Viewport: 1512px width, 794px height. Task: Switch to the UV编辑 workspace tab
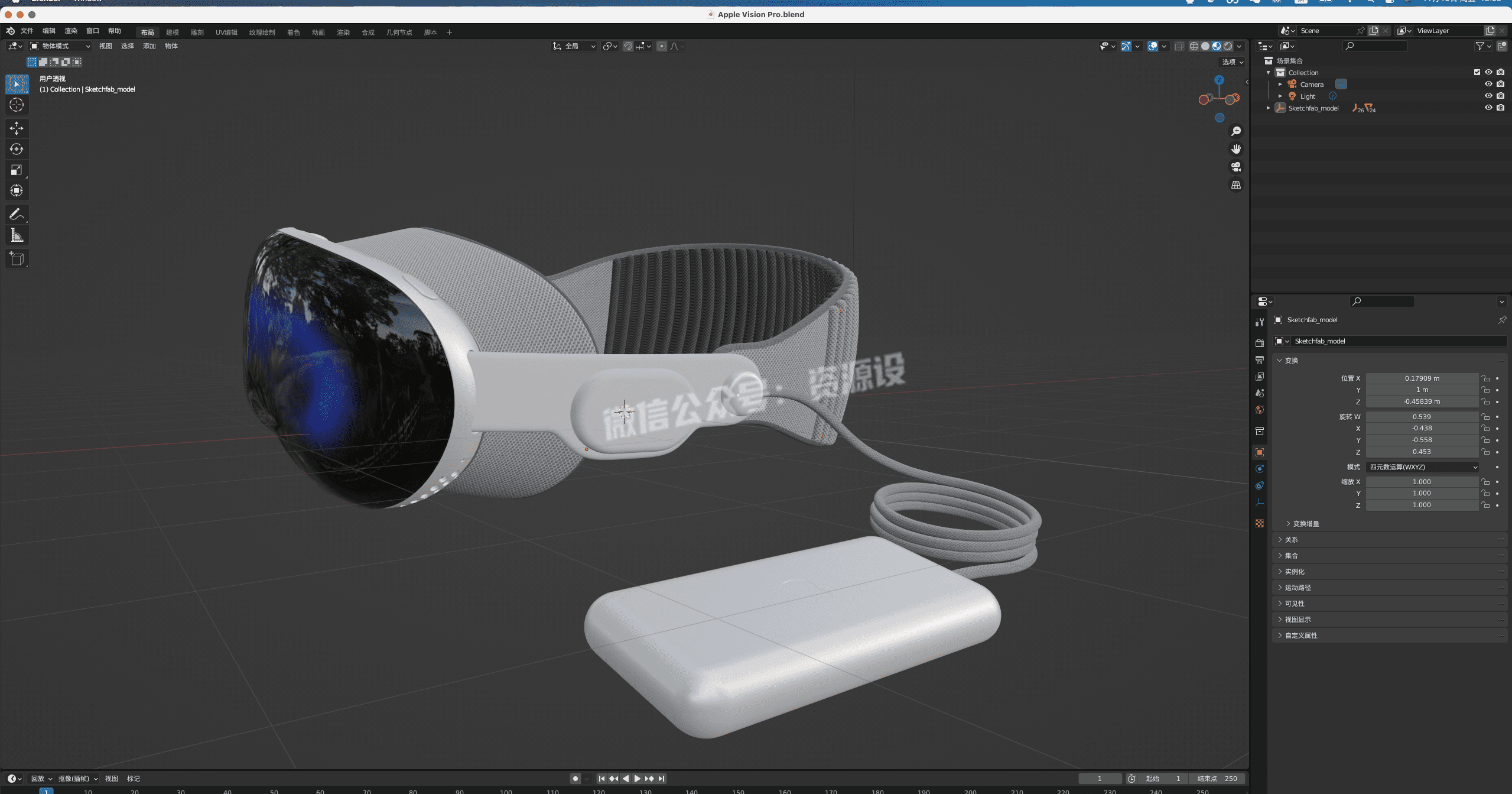point(226,33)
